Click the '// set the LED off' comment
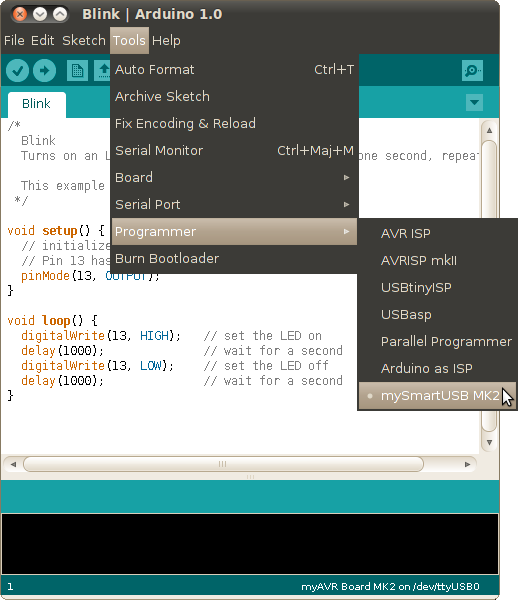Screen dimensions: 518x600 pos(266,365)
